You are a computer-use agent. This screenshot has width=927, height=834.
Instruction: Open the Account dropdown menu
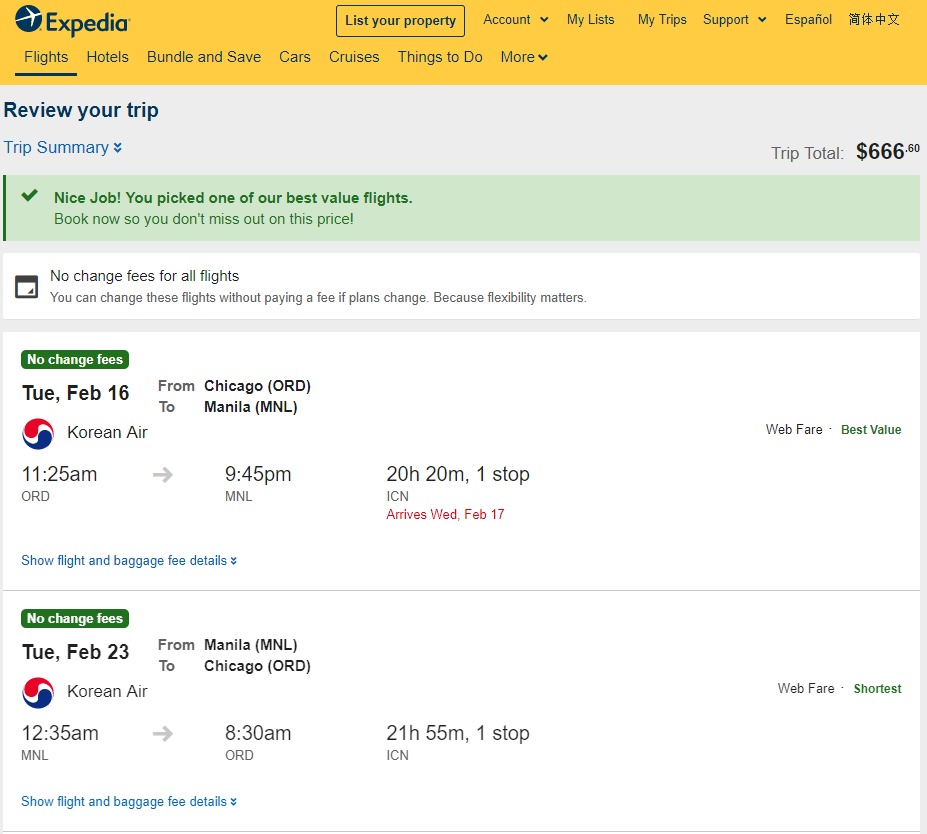(516, 20)
